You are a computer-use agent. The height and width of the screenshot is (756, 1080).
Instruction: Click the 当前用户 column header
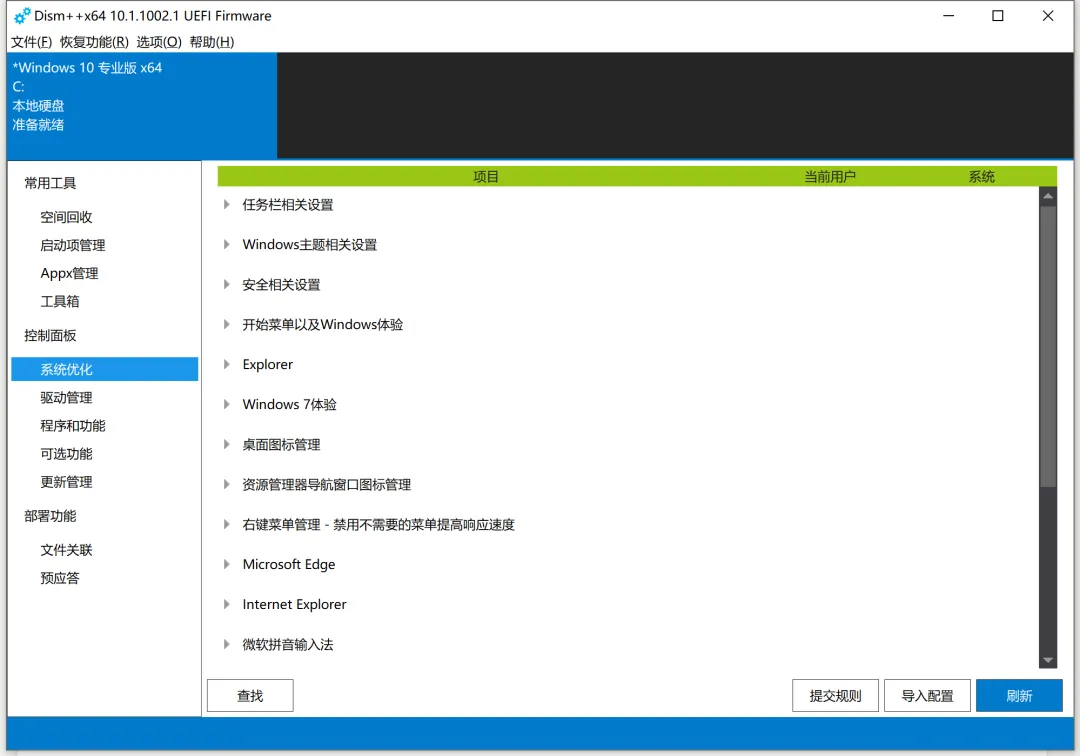(x=829, y=176)
